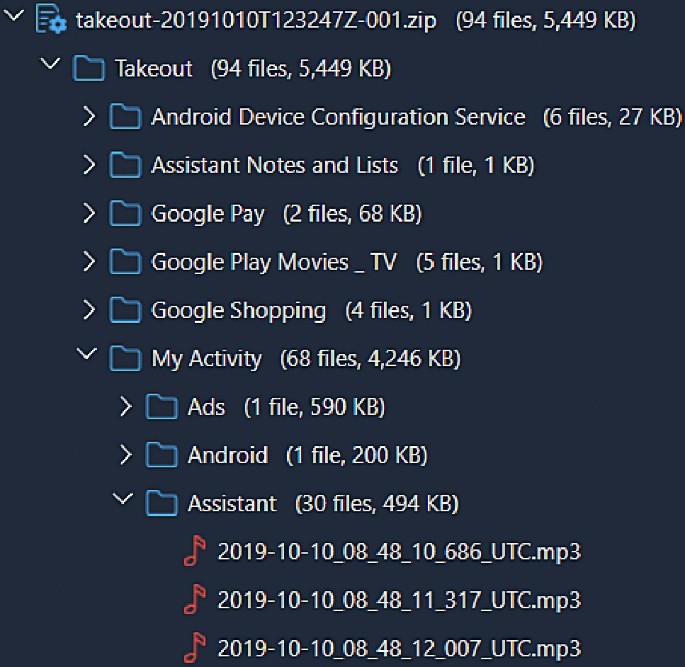
Task: Expand the Google Shopping folder
Action: [89, 311]
